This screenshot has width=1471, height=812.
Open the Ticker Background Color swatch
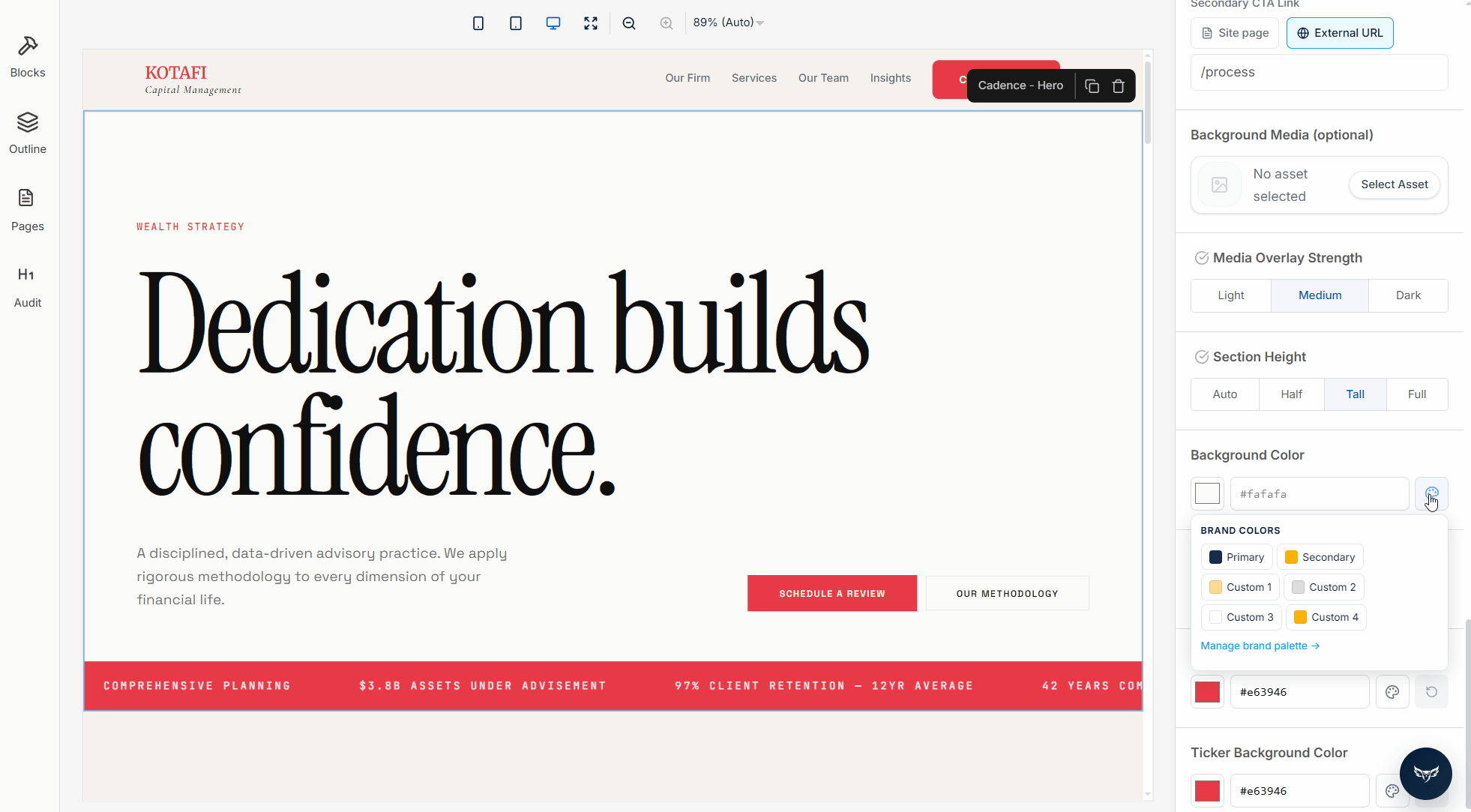point(1207,790)
